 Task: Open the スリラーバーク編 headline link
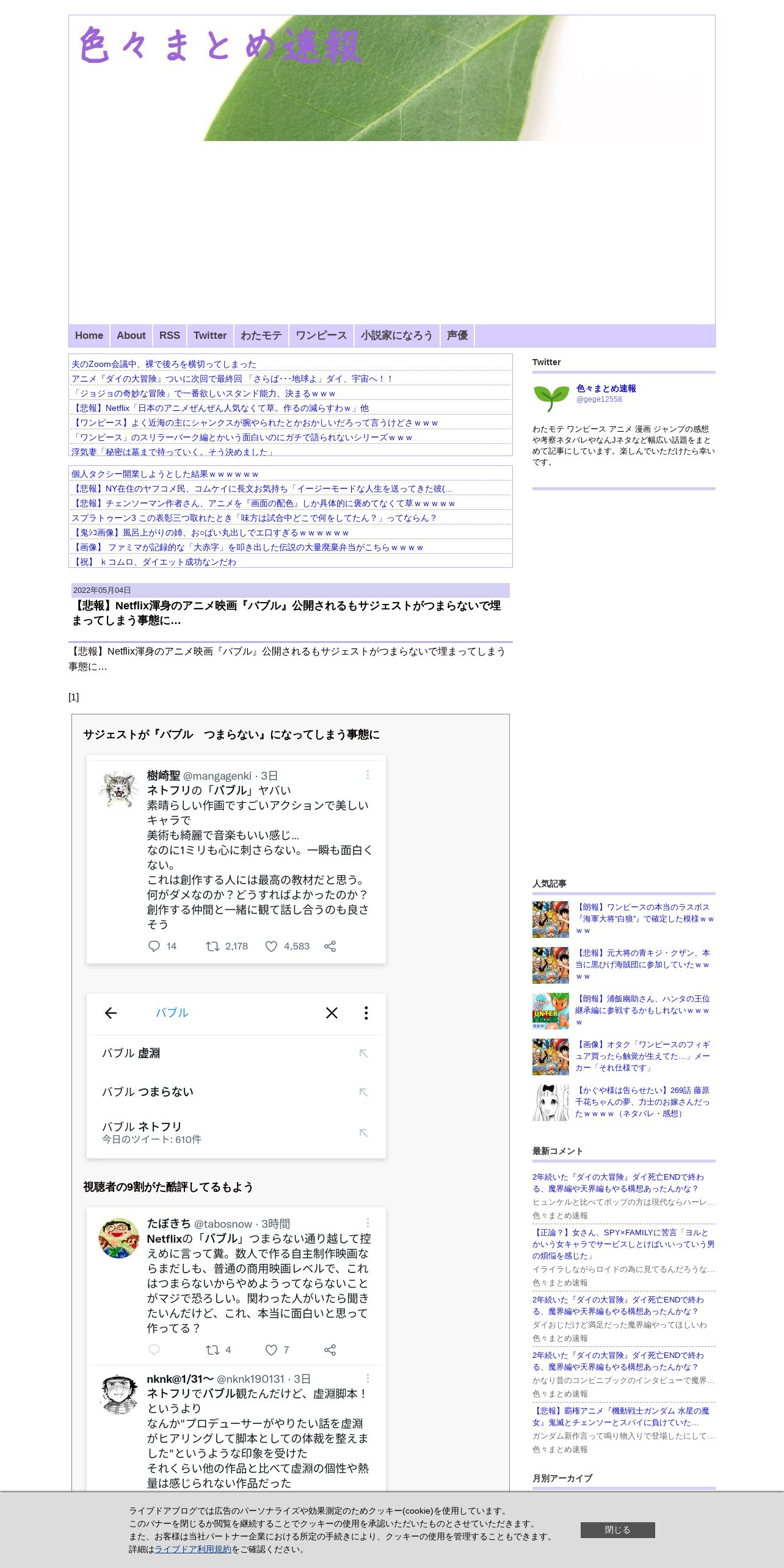242,437
